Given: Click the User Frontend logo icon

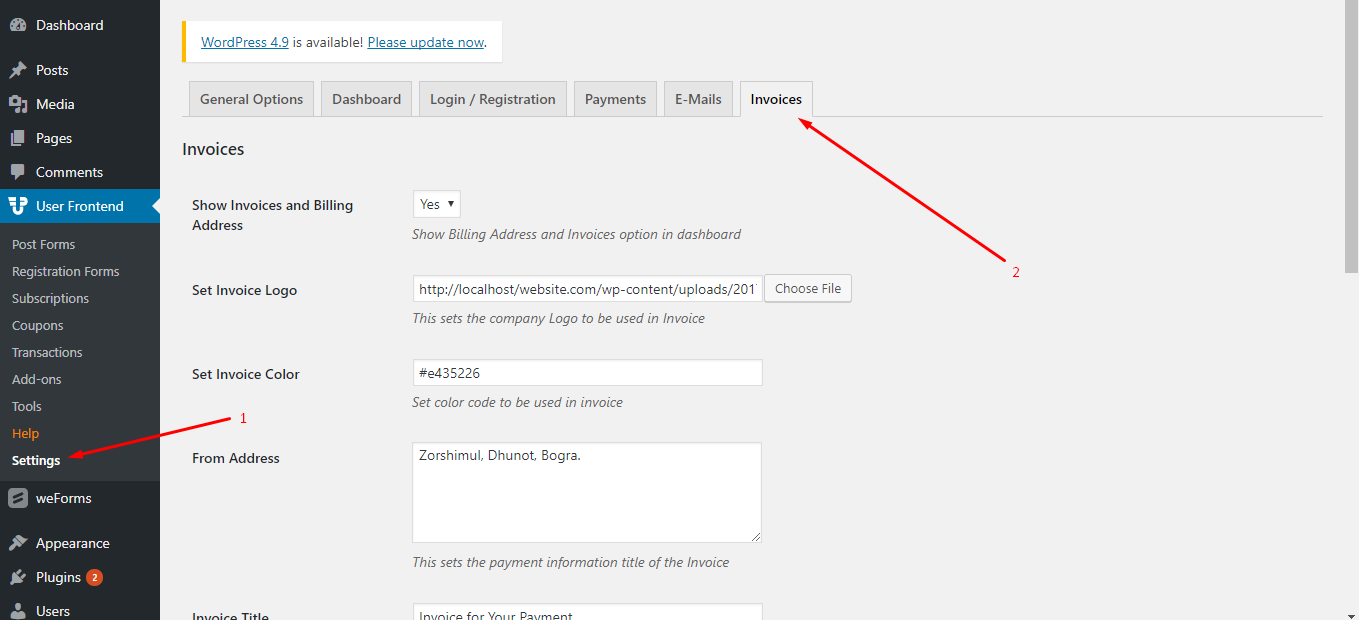Looking at the screenshot, I should [x=18, y=206].
